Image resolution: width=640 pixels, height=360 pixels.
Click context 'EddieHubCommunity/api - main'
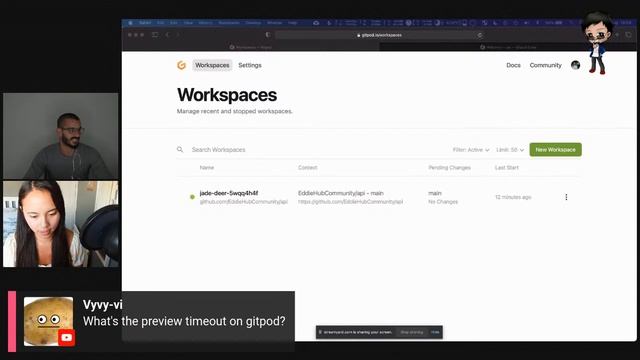pyautogui.click(x=341, y=193)
